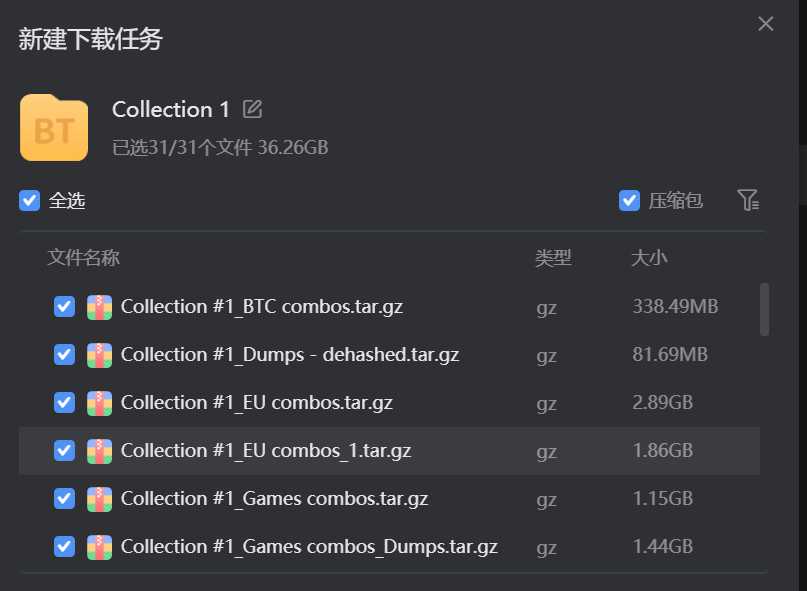The height and width of the screenshot is (591, 807).
Task: Click archive icon for Games combos.tar.gz
Action: point(99,499)
